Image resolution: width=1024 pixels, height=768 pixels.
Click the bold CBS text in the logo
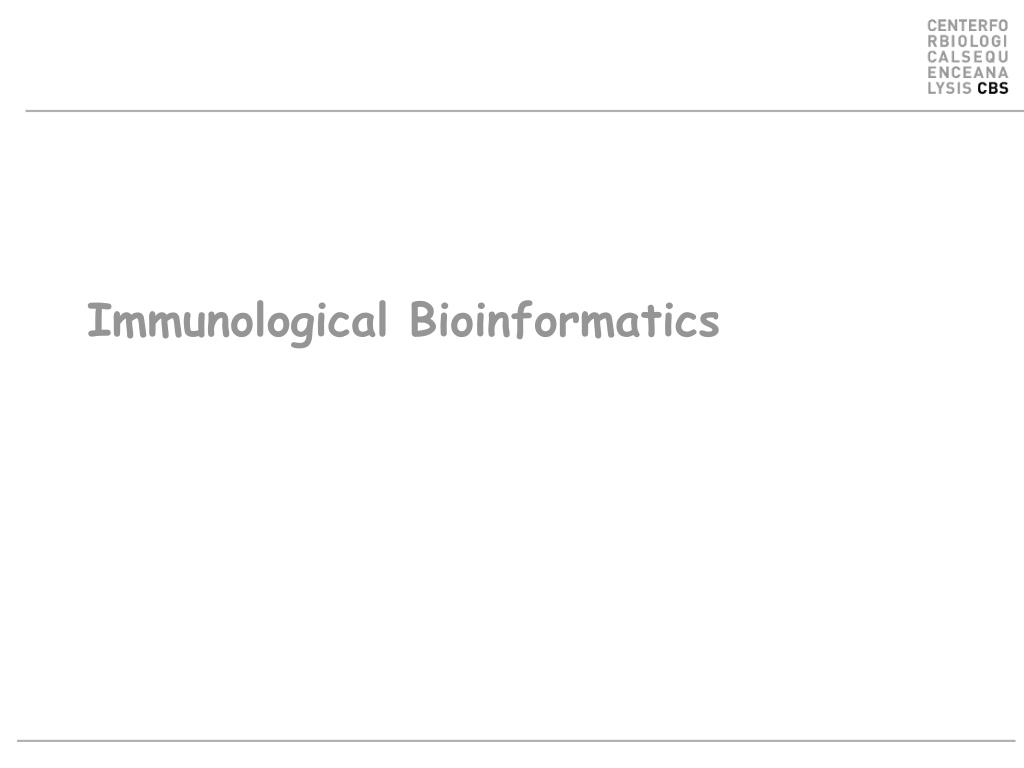(x=993, y=88)
